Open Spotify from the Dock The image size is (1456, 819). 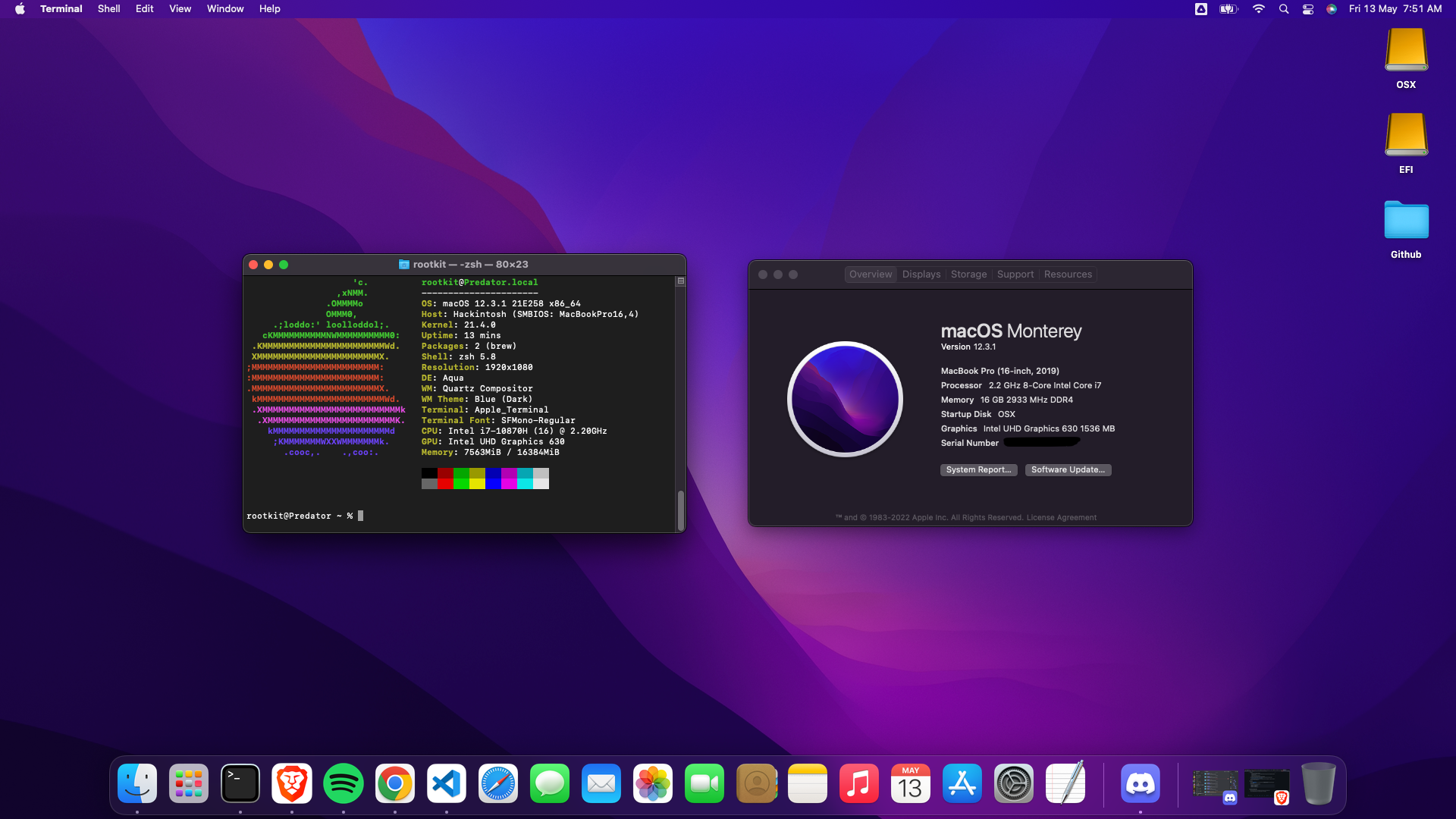pos(344,783)
